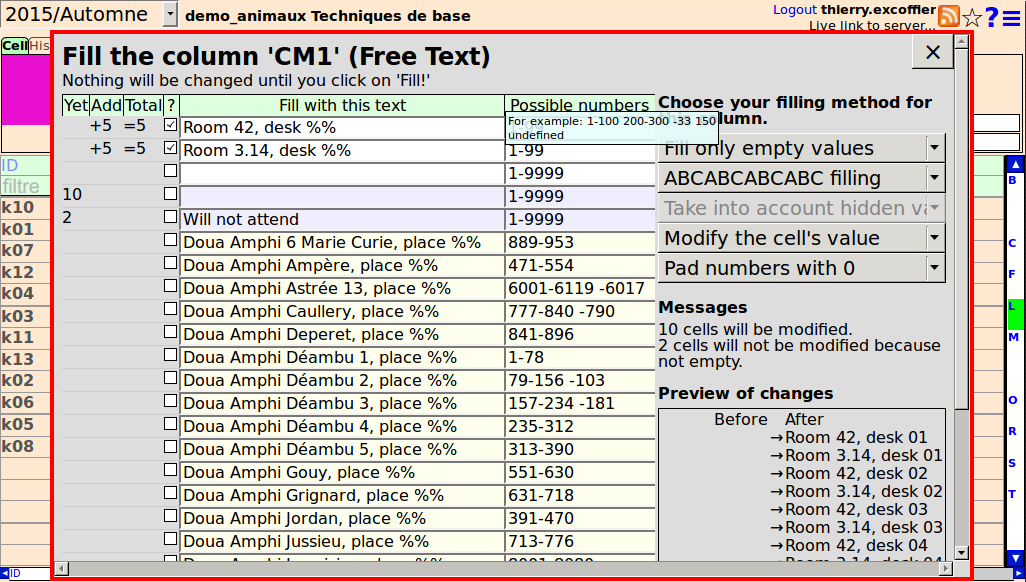
Task: Uncheck the 'Room 42, desk %%' checkbox
Action: click(170, 126)
